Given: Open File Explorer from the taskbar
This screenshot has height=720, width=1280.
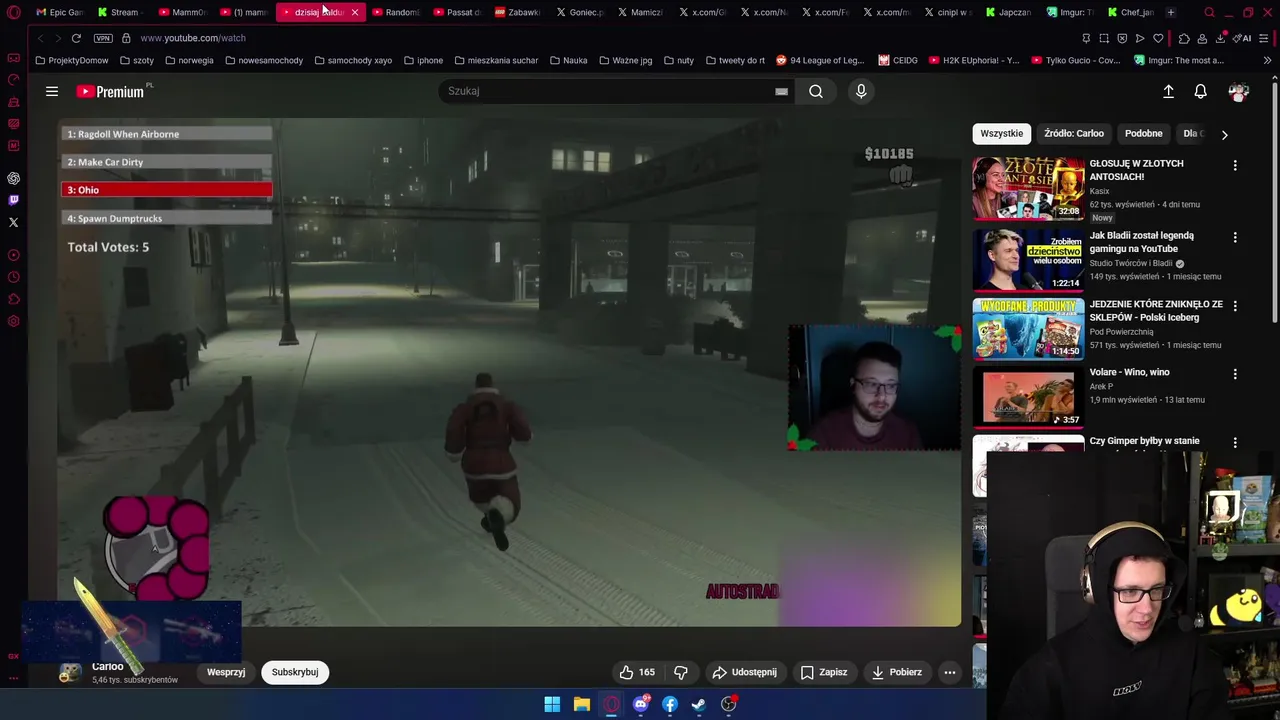Looking at the screenshot, I should 581,704.
